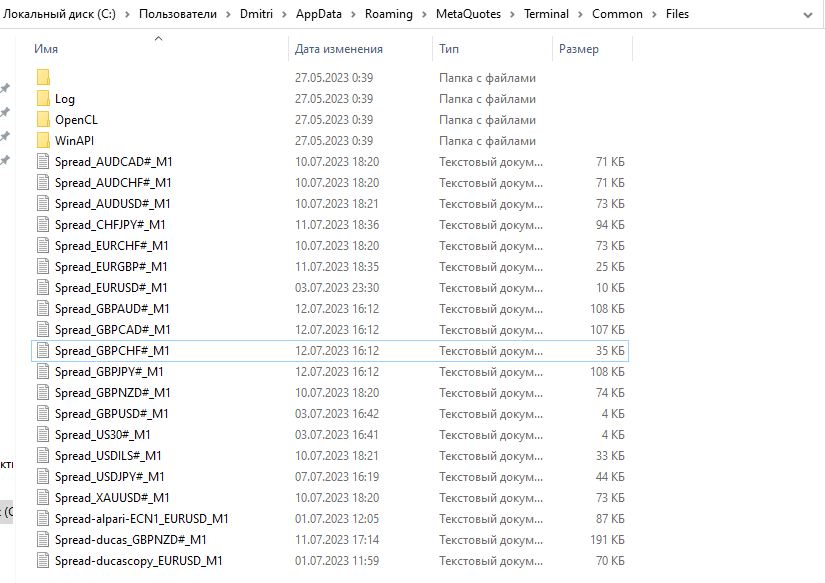Click the Spread_AUDCAD#_M1 text file icon
825x583 pixels.
(x=43, y=162)
